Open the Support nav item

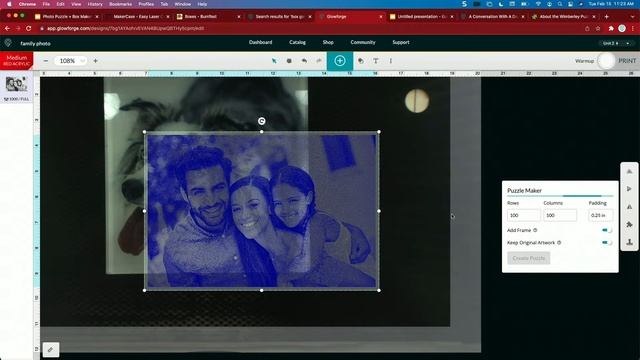400,42
